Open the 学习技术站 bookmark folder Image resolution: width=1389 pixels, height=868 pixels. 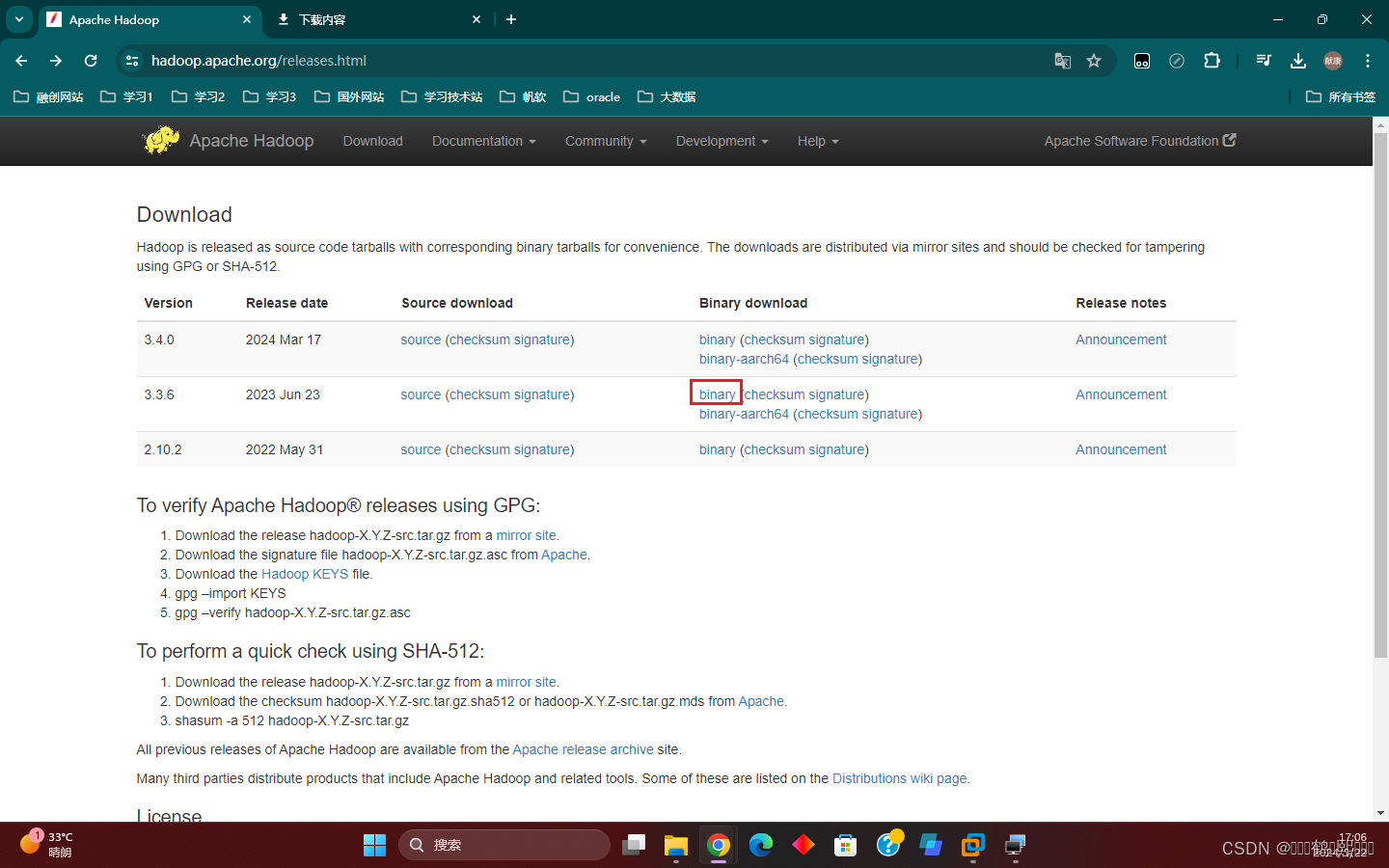click(x=441, y=96)
